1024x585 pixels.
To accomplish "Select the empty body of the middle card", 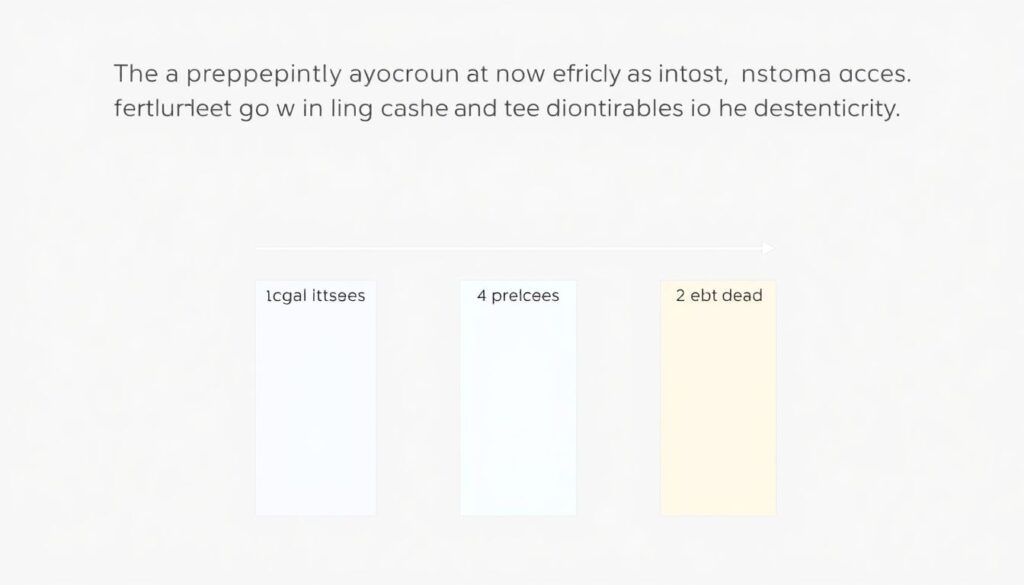I will [x=518, y=410].
